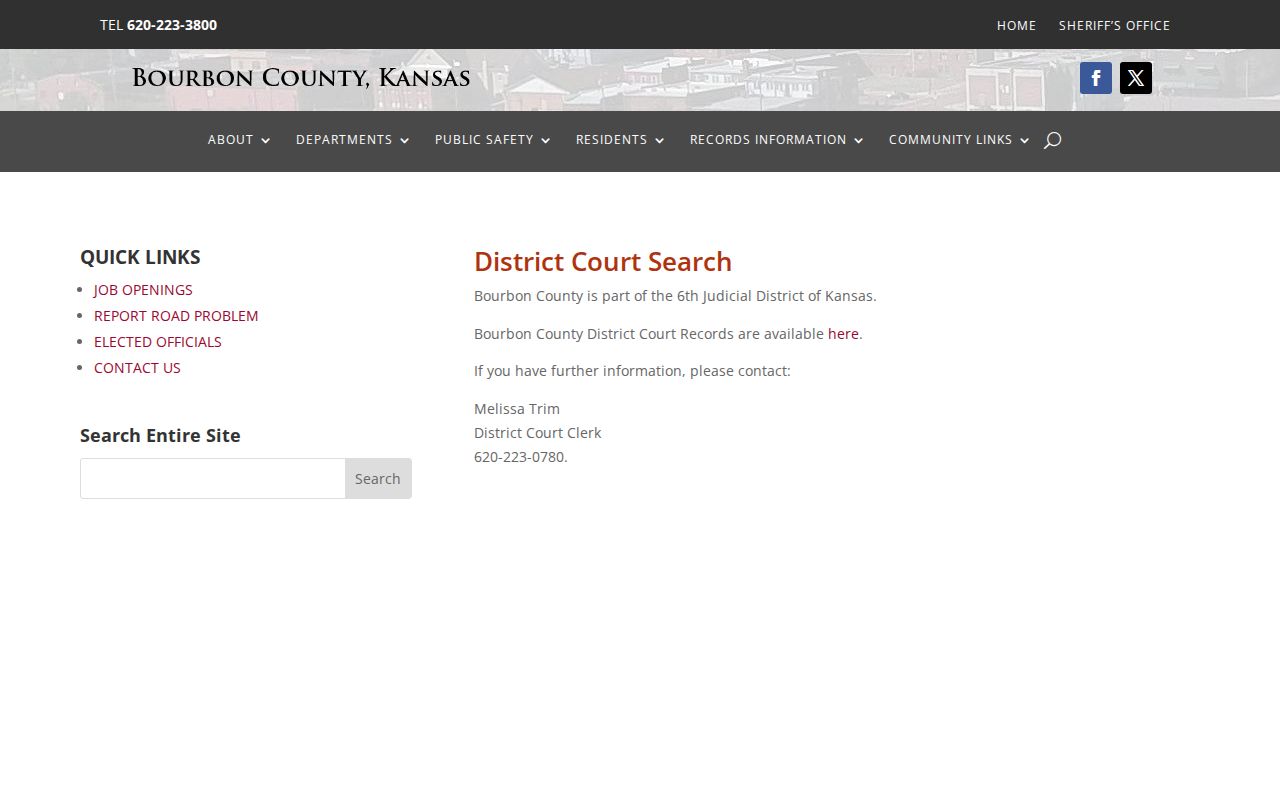Image resolution: width=1280 pixels, height=800 pixels.
Task: Click the 6th Judicial District sentence
Action: coord(675,296)
